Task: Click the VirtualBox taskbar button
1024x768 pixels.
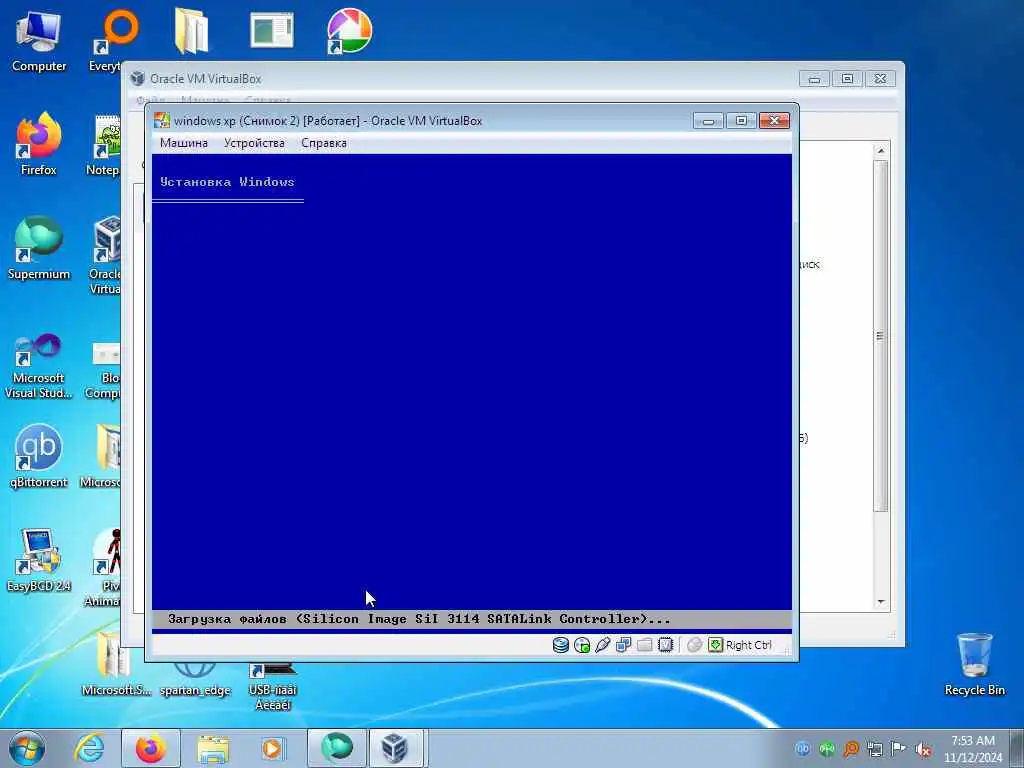Action: [x=396, y=748]
